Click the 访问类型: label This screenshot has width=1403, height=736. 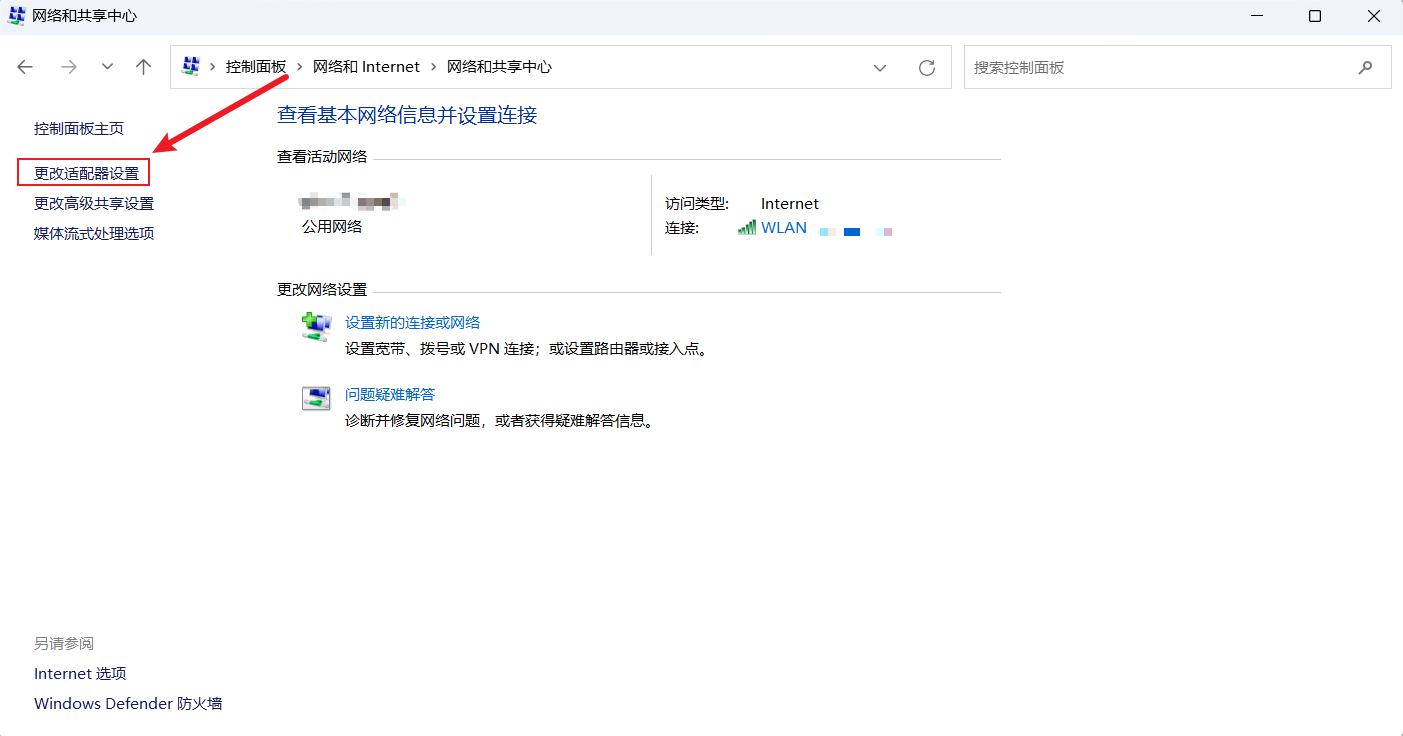tap(697, 203)
